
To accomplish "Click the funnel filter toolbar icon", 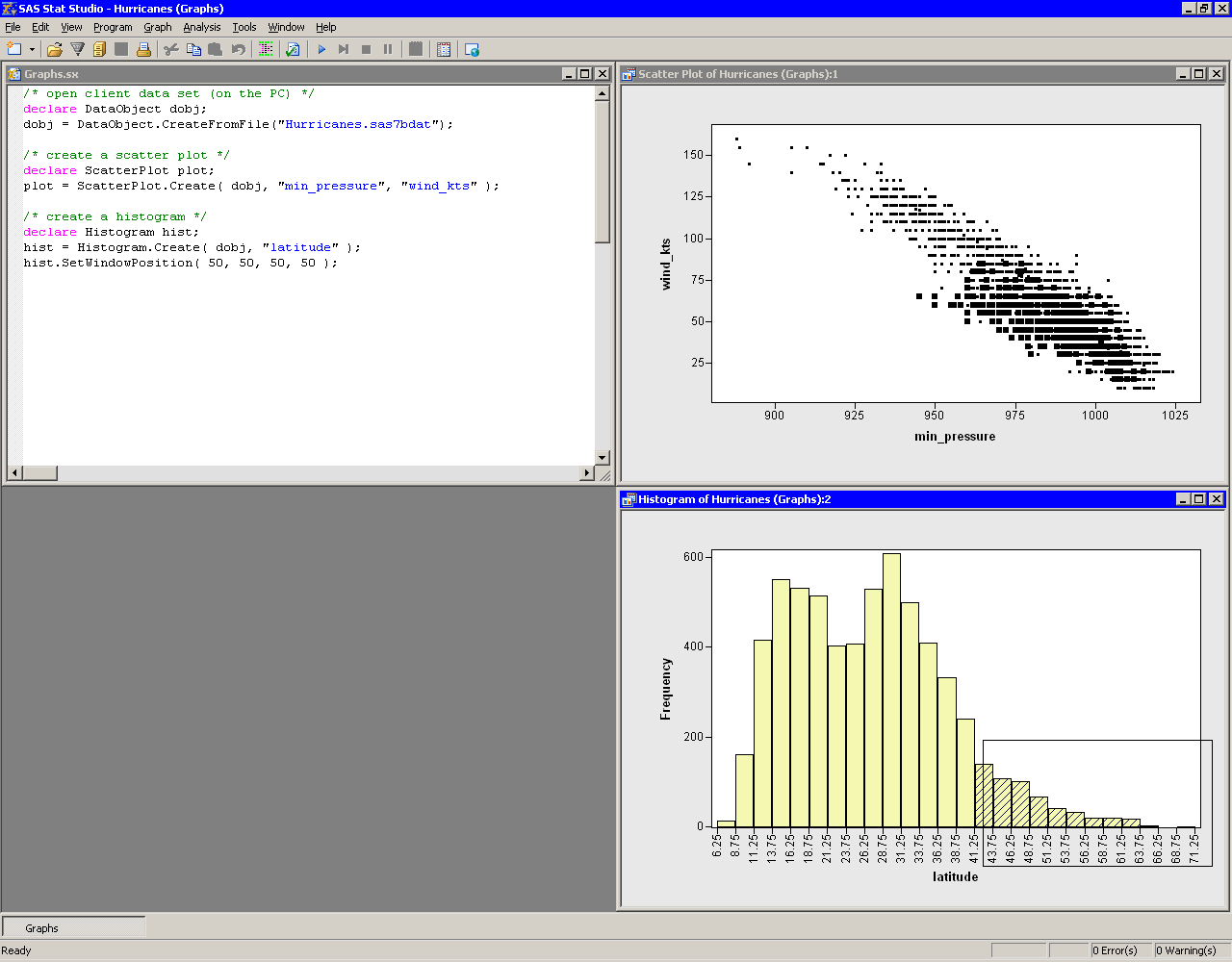I will [x=77, y=49].
